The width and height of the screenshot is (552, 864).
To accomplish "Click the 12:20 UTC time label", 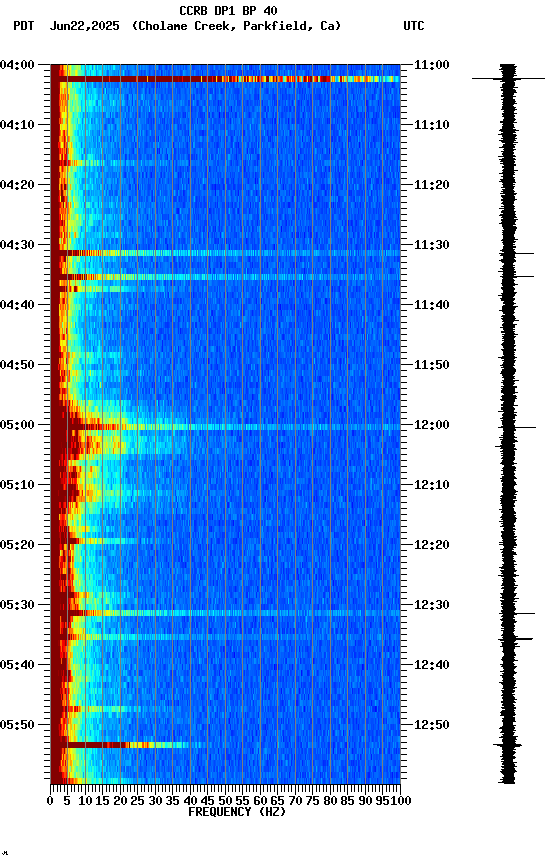I will click(x=431, y=546).
